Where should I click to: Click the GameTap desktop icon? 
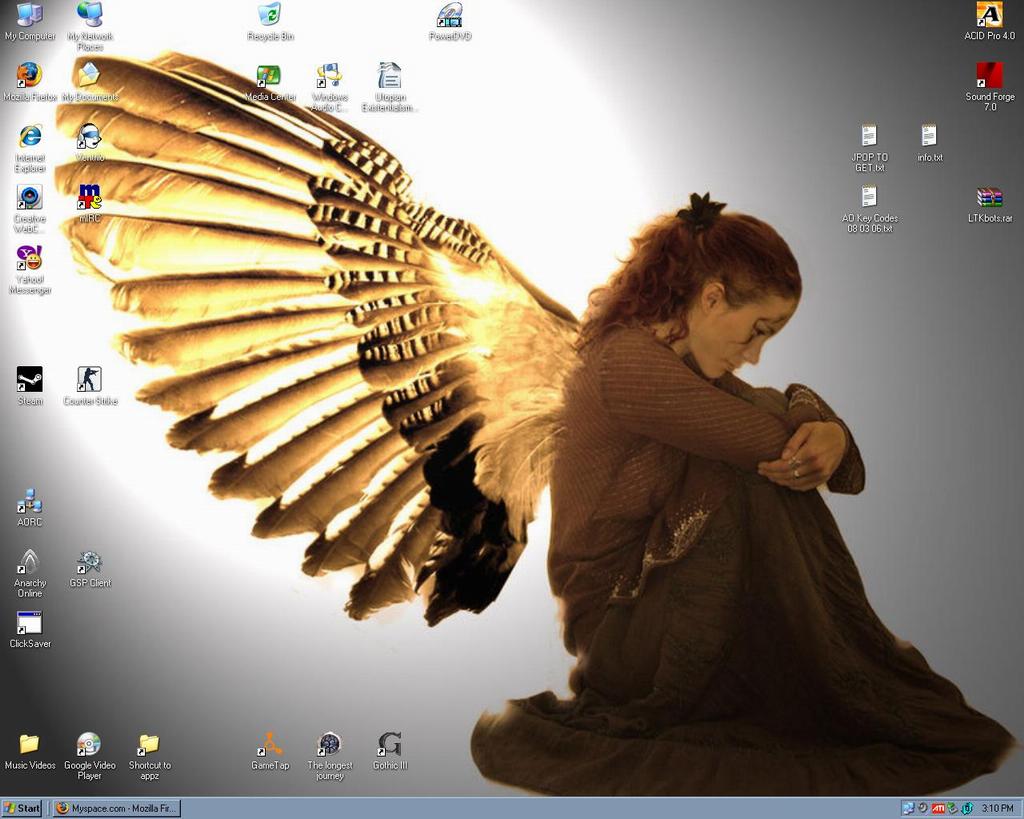[269, 745]
